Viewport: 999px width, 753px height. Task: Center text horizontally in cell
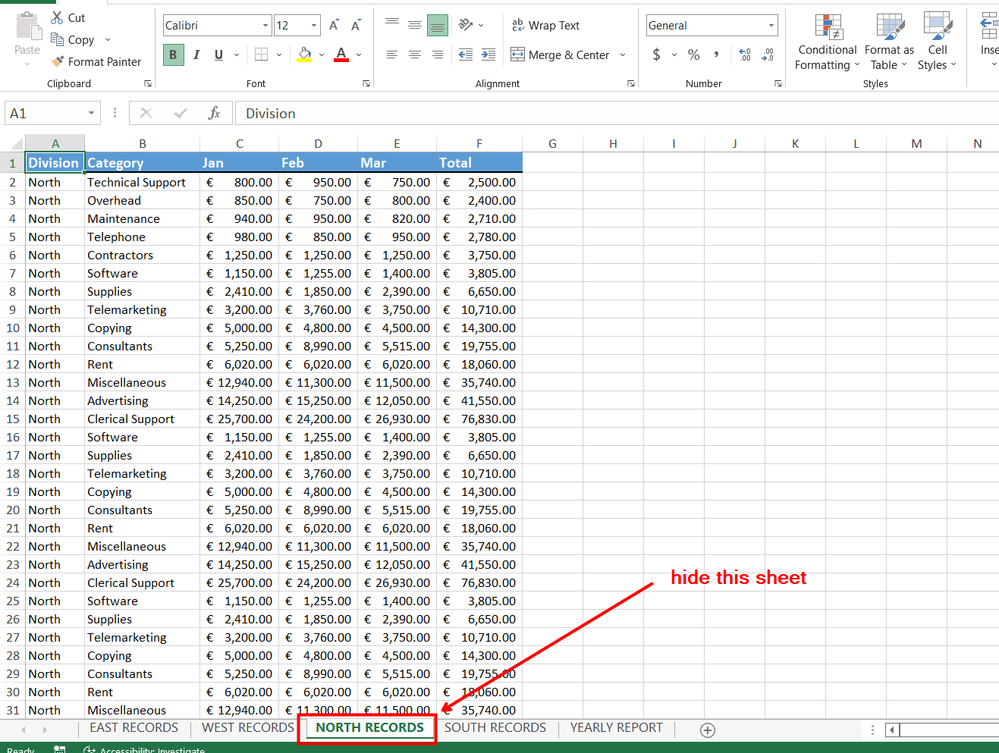tap(415, 55)
